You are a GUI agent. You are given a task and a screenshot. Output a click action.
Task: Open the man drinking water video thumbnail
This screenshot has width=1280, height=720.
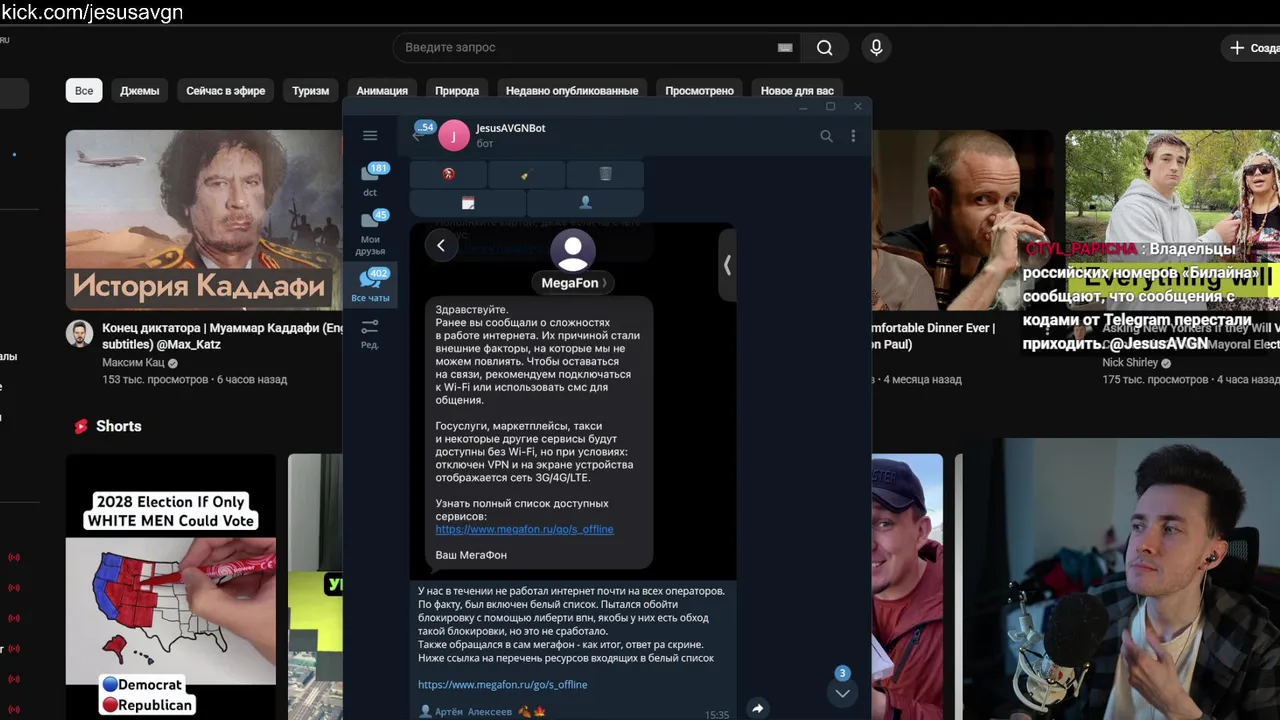pyautogui.click(x=960, y=220)
